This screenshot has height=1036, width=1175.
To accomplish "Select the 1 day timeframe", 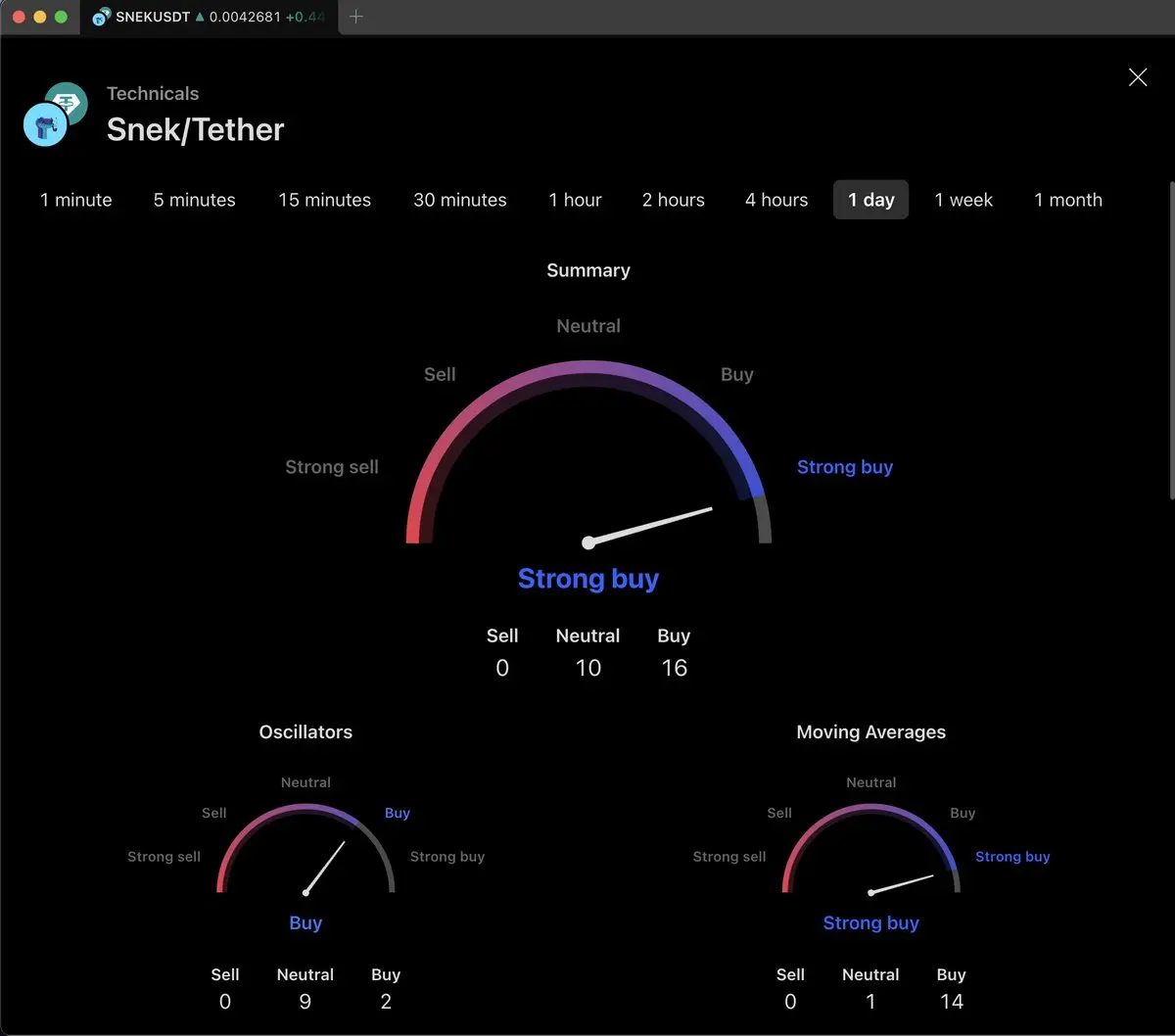I will pyautogui.click(x=871, y=200).
